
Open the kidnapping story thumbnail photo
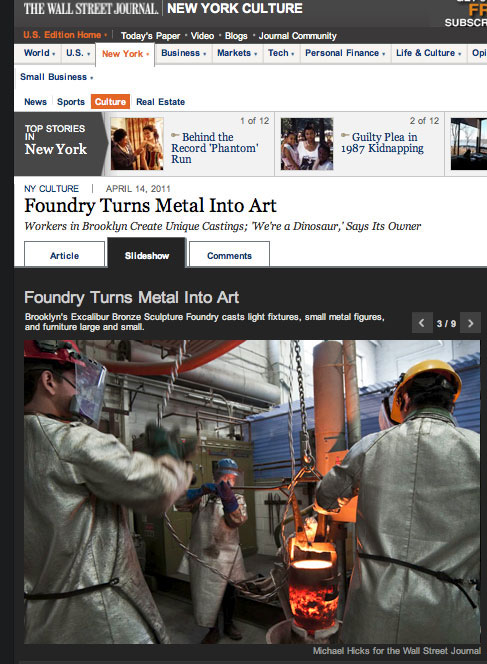coord(307,144)
